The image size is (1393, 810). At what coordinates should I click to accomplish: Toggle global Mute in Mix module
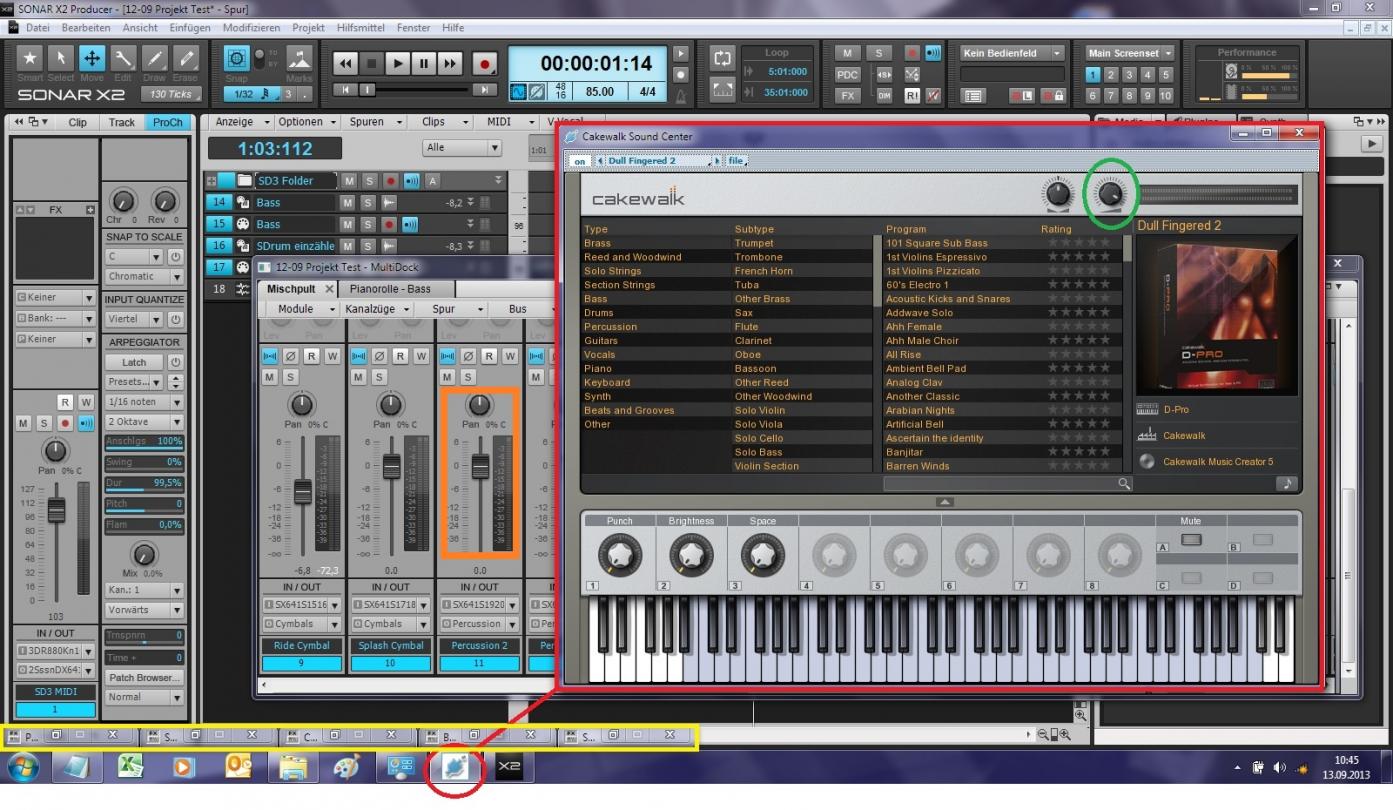point(847,53)
